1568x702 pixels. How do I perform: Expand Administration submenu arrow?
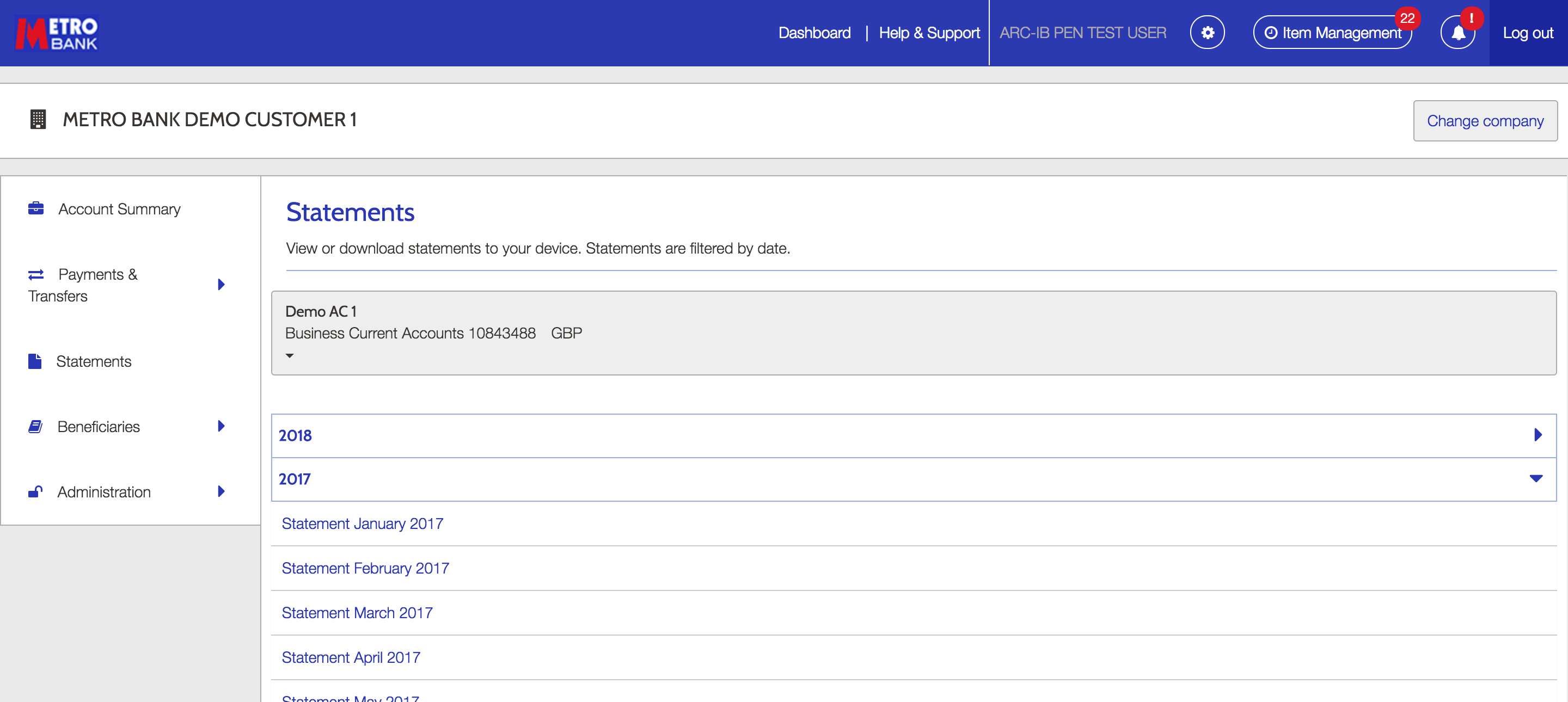(221, 491)
